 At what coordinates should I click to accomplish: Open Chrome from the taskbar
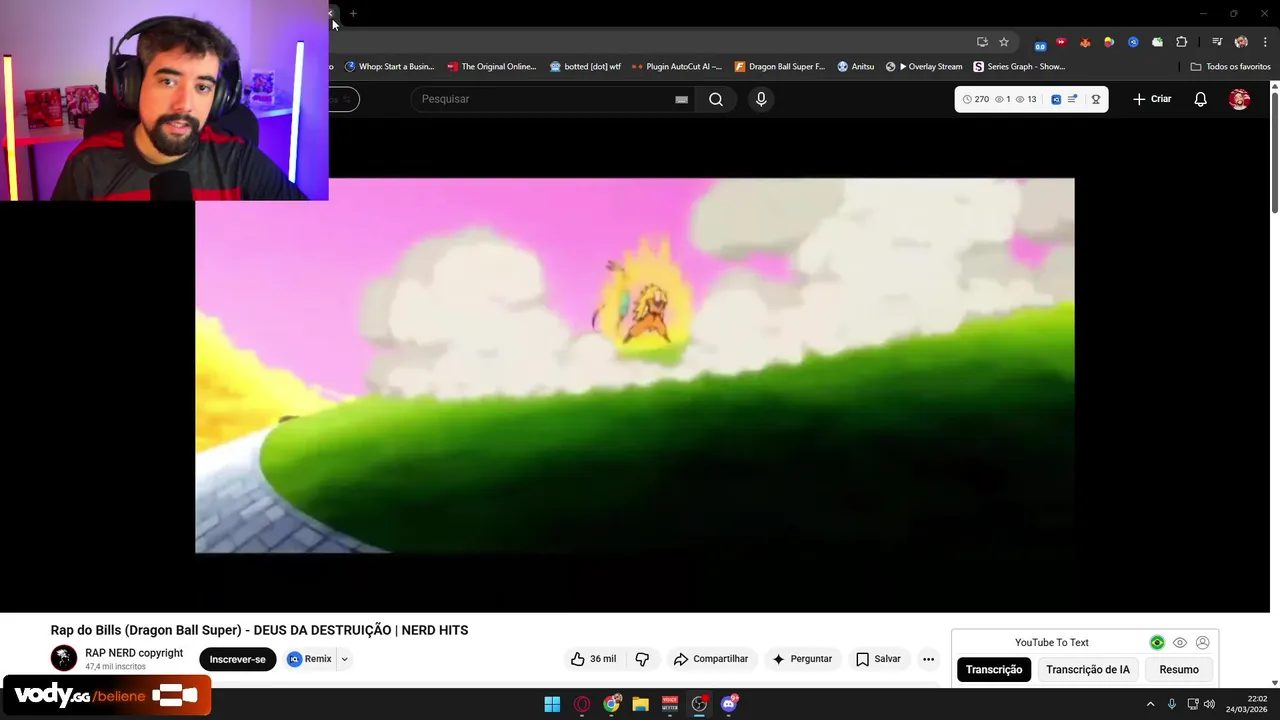pyautogui.click(x=611, y=704)
